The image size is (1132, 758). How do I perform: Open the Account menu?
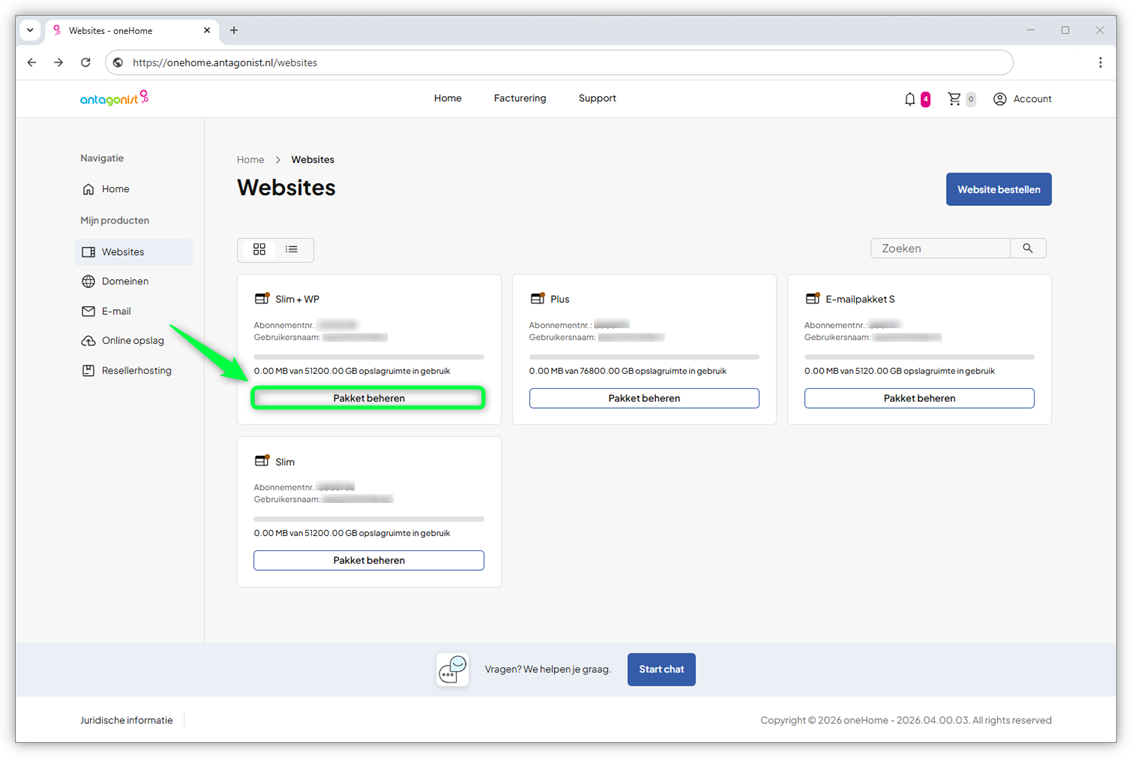[1022, 98]
